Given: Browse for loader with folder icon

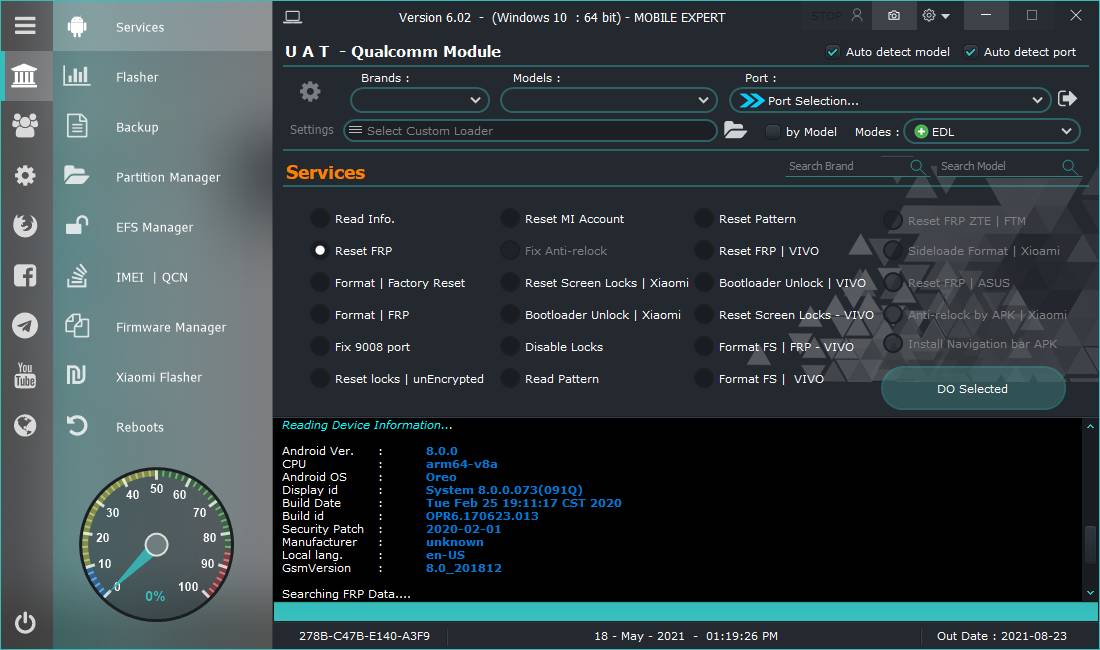Looking at the screenshot, I should (x=735, y=130).
